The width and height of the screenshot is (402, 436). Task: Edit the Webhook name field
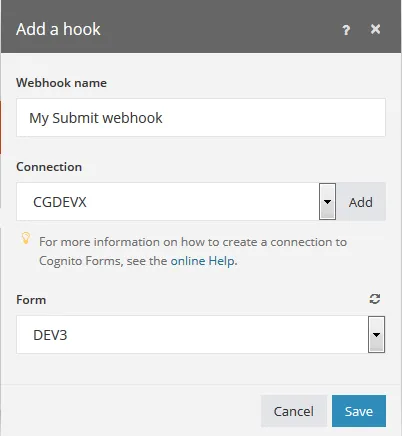[201, 118]
